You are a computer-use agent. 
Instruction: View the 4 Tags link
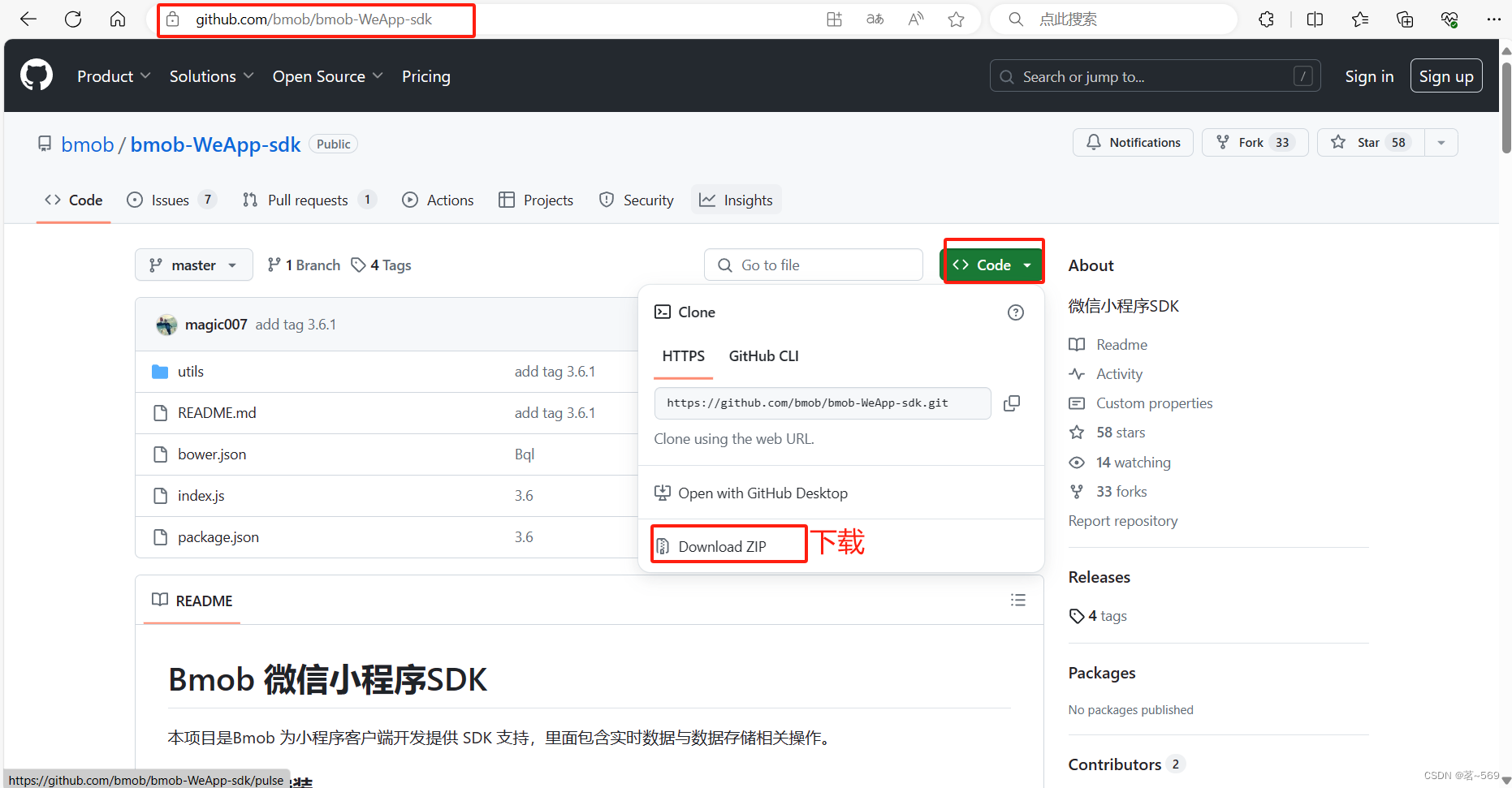tap(381, 265)
